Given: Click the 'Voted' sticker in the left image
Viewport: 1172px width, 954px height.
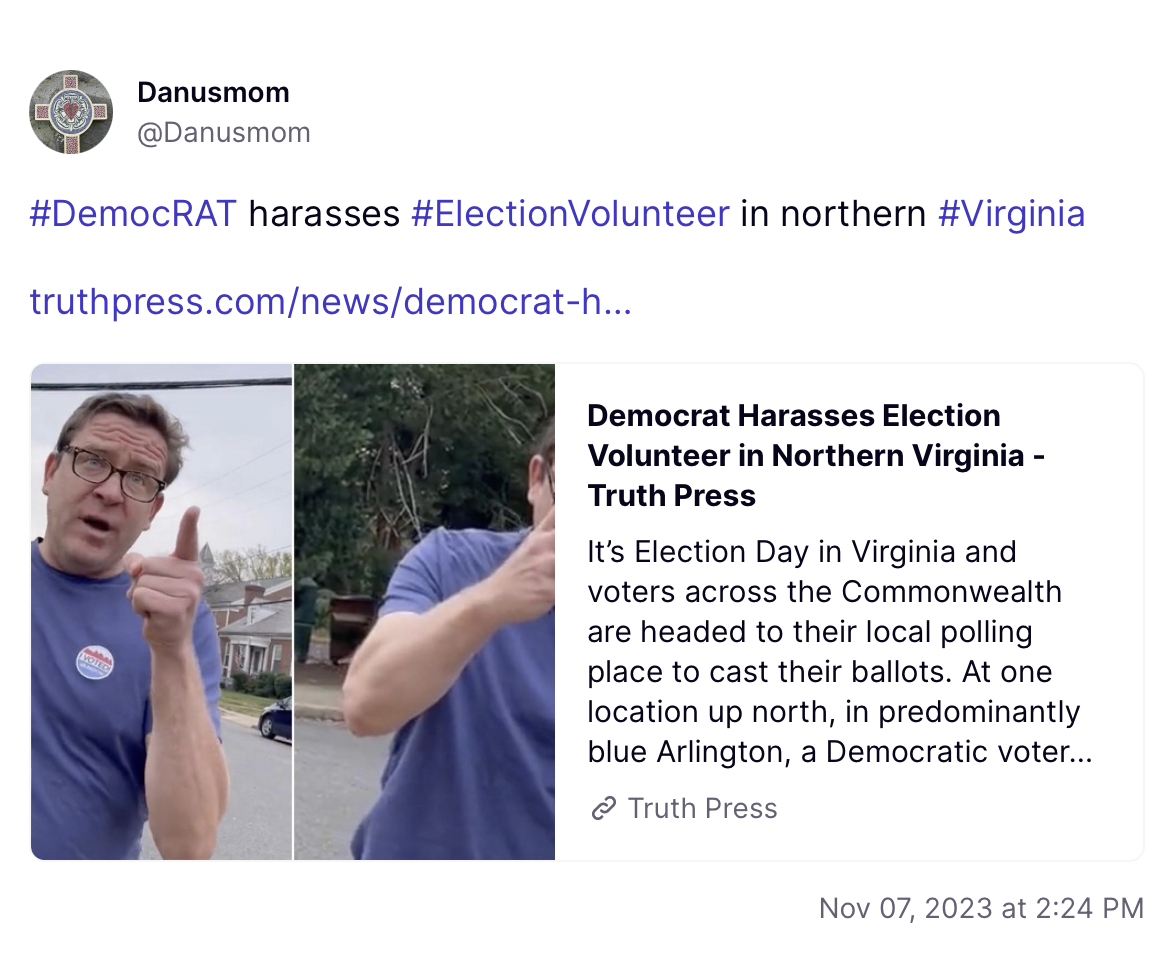Looking at the screenshot, I should [x=95, y=662].
